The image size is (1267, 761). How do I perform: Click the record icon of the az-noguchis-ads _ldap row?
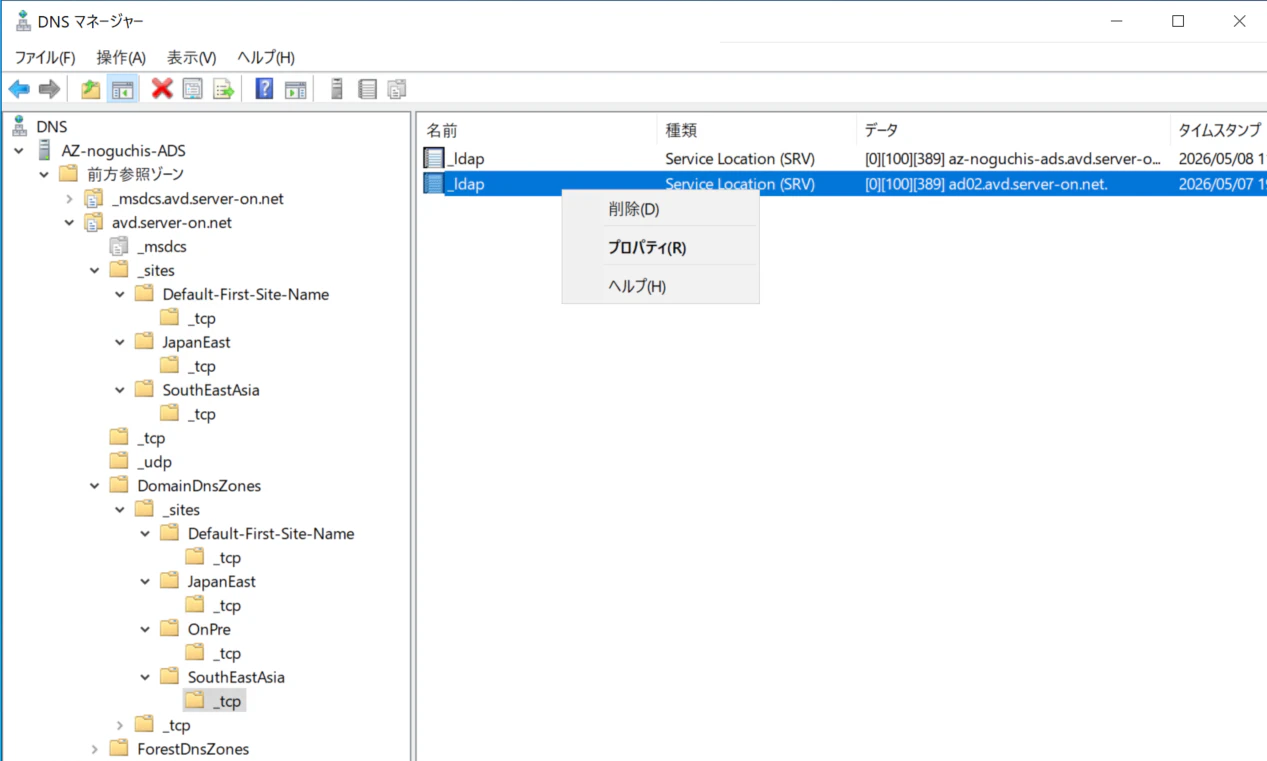tap(434, 158)
